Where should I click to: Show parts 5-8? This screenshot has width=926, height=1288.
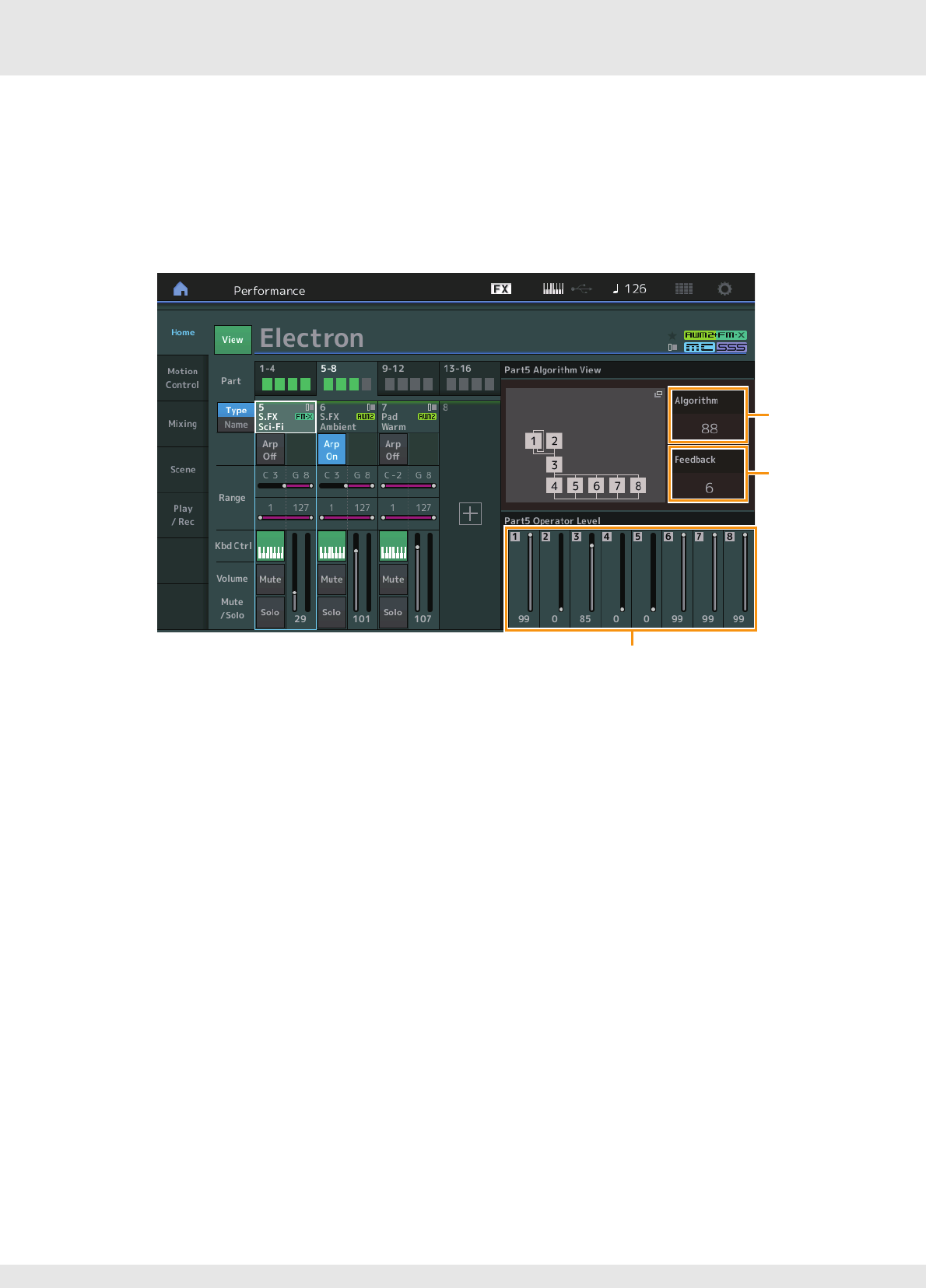point(347,378)
